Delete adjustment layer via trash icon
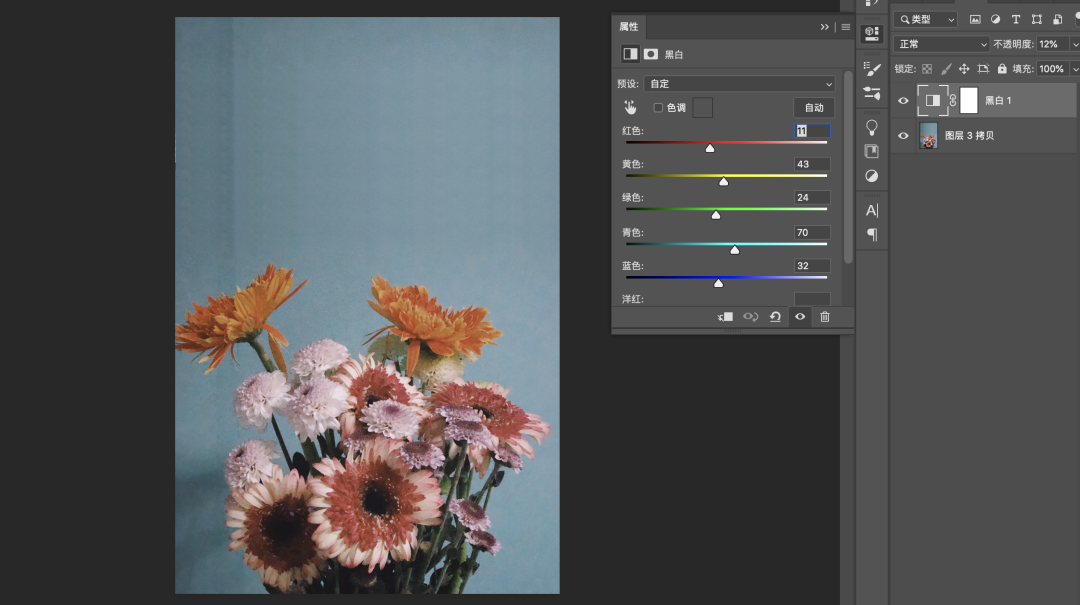The height and width of the screenshot is (605, 1080). point(825,317)
